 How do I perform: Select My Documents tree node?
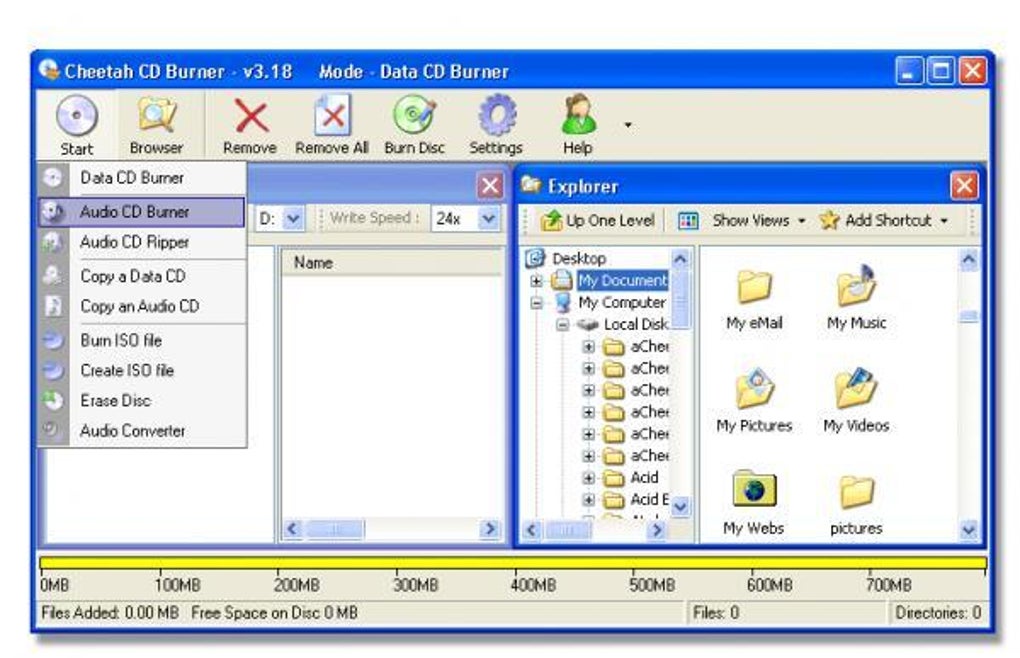click(x=623, y=280)
